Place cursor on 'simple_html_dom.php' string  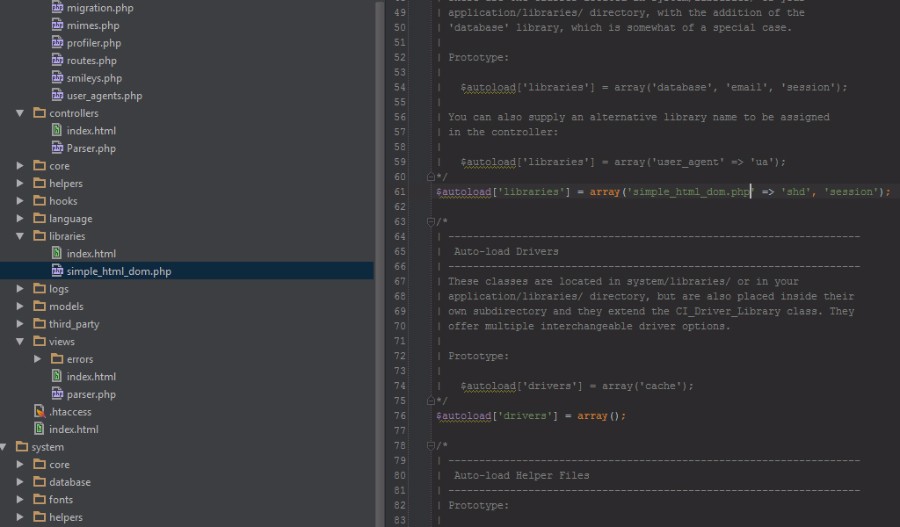[689, 192]
